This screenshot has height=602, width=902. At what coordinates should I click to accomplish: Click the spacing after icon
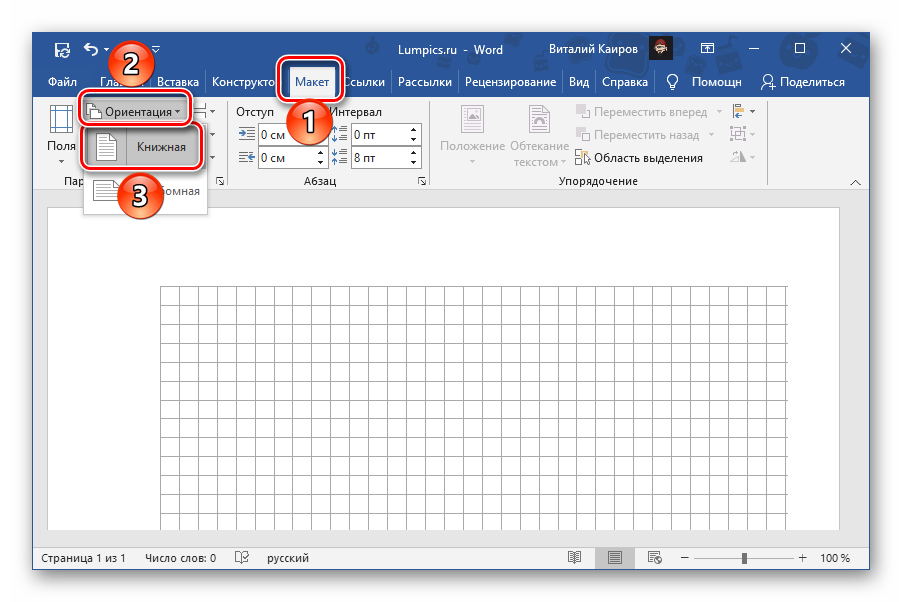click(x=339, y=157)
